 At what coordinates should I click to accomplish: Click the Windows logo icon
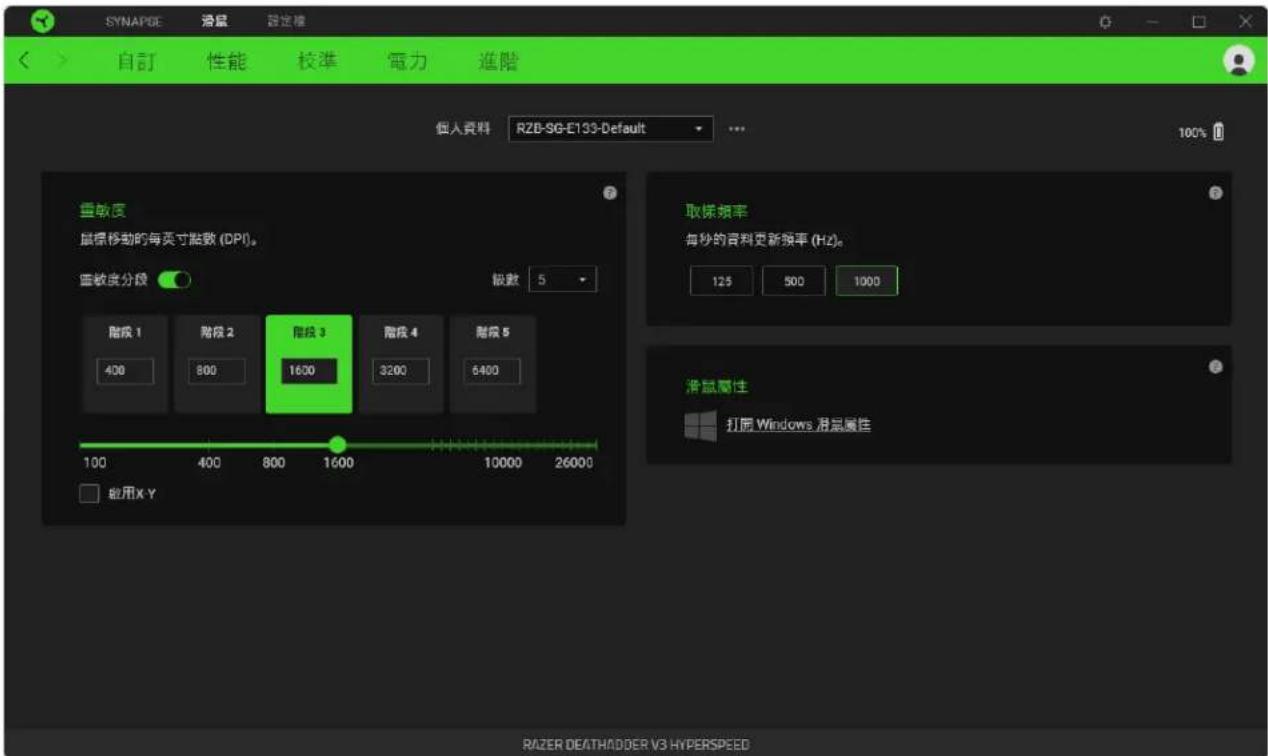pyautogui.click(x=700, y=425)
